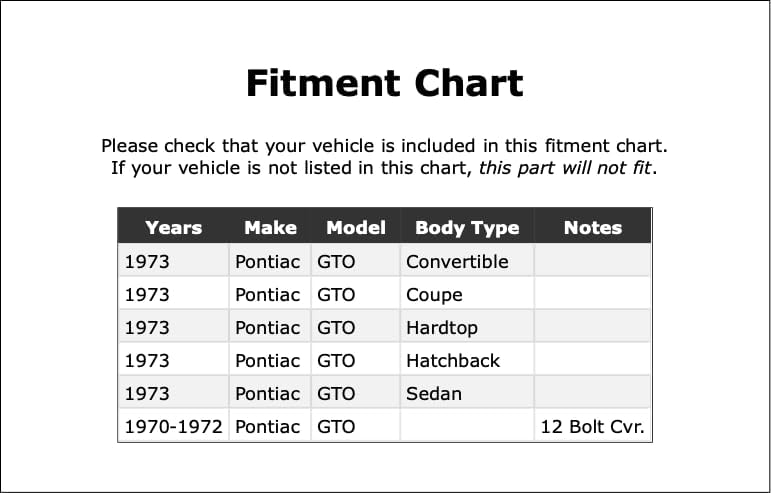
Task: Select the Notes column header
Action: [593, 228]
